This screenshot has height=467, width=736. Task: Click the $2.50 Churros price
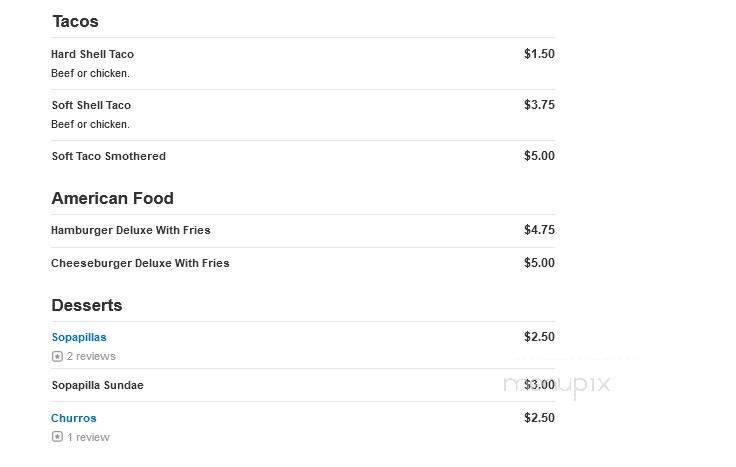539,417
